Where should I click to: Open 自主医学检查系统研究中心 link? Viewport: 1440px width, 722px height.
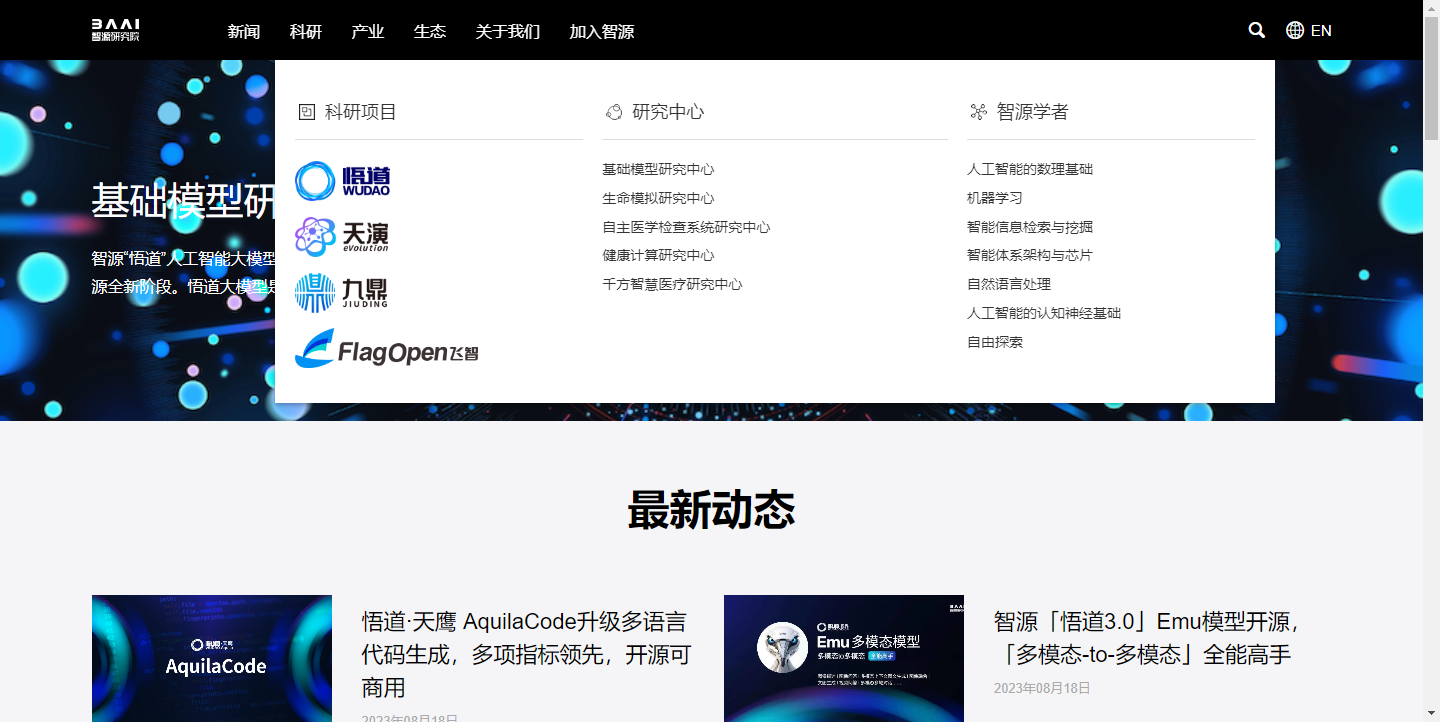click(x=686, y=227)
